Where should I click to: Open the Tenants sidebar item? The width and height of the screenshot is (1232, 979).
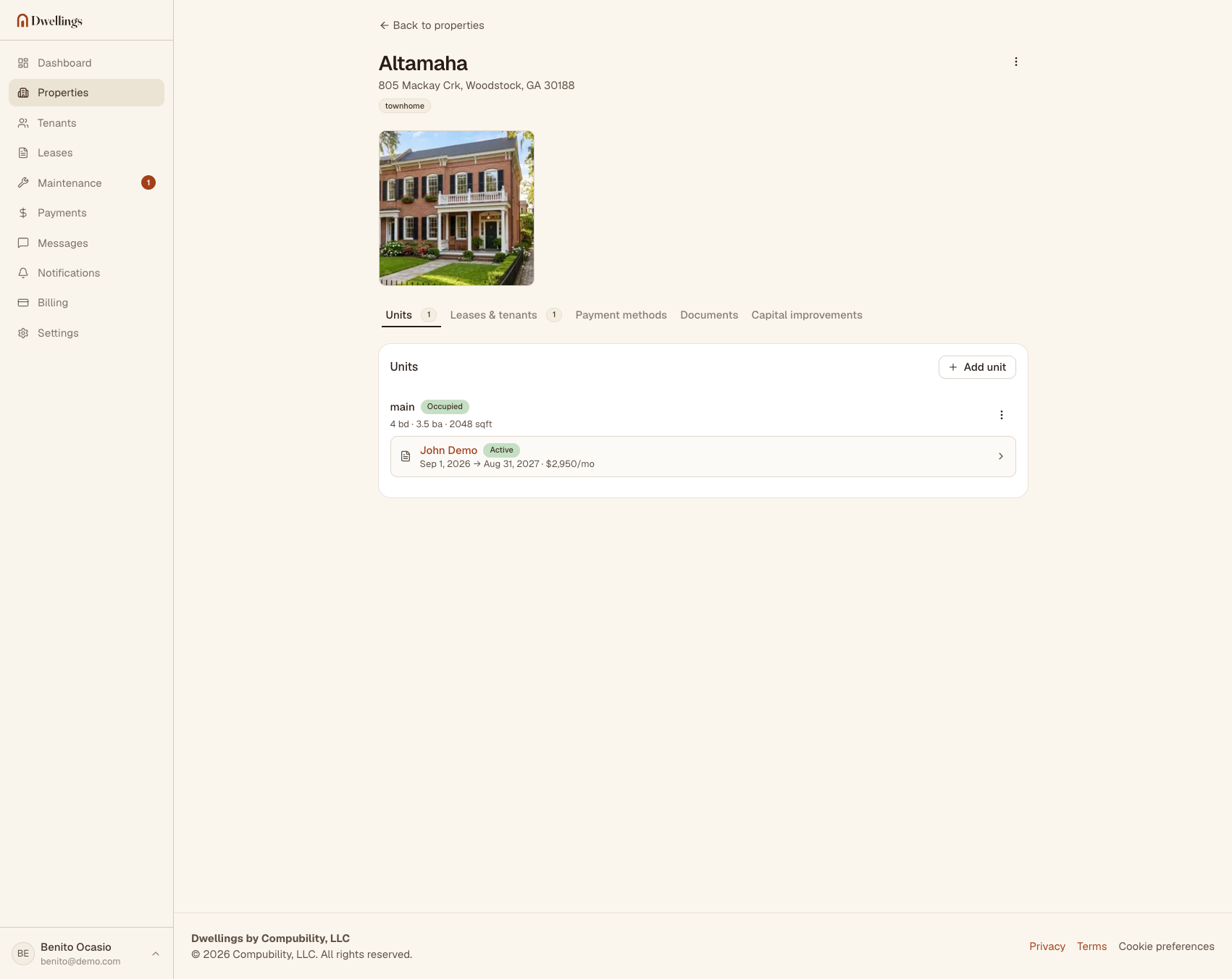click(x=86, y=123)
